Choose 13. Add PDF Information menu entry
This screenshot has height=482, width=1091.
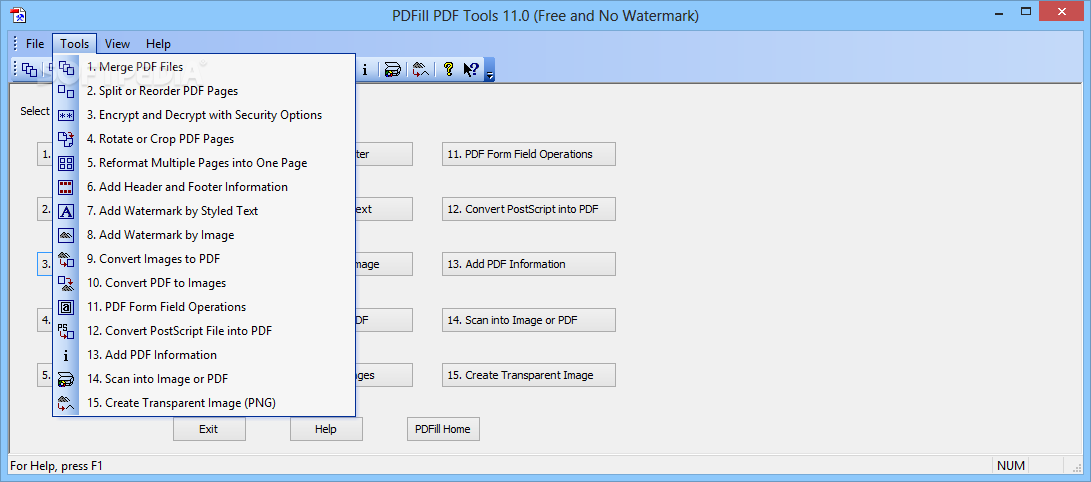(x=204, y=355)
